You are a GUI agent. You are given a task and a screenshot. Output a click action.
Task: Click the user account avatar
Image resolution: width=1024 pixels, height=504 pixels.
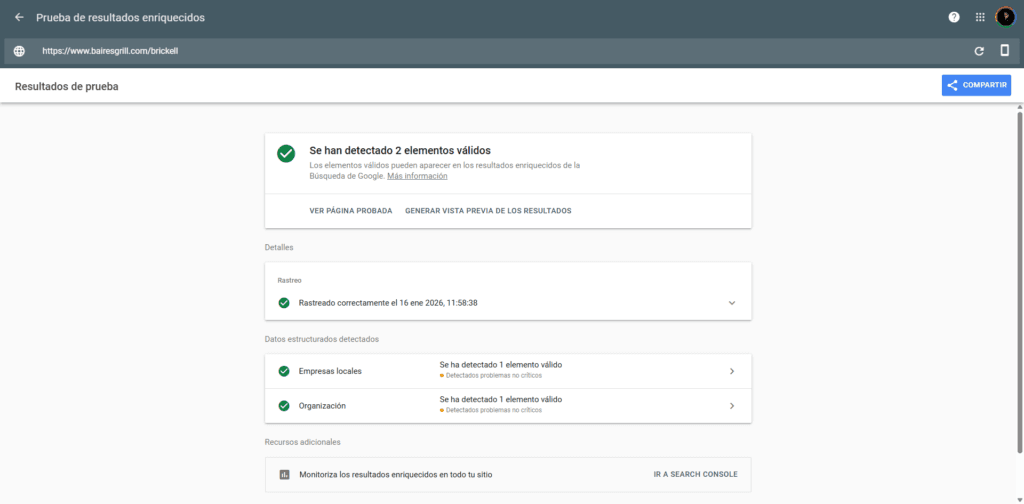[1005, 17]
